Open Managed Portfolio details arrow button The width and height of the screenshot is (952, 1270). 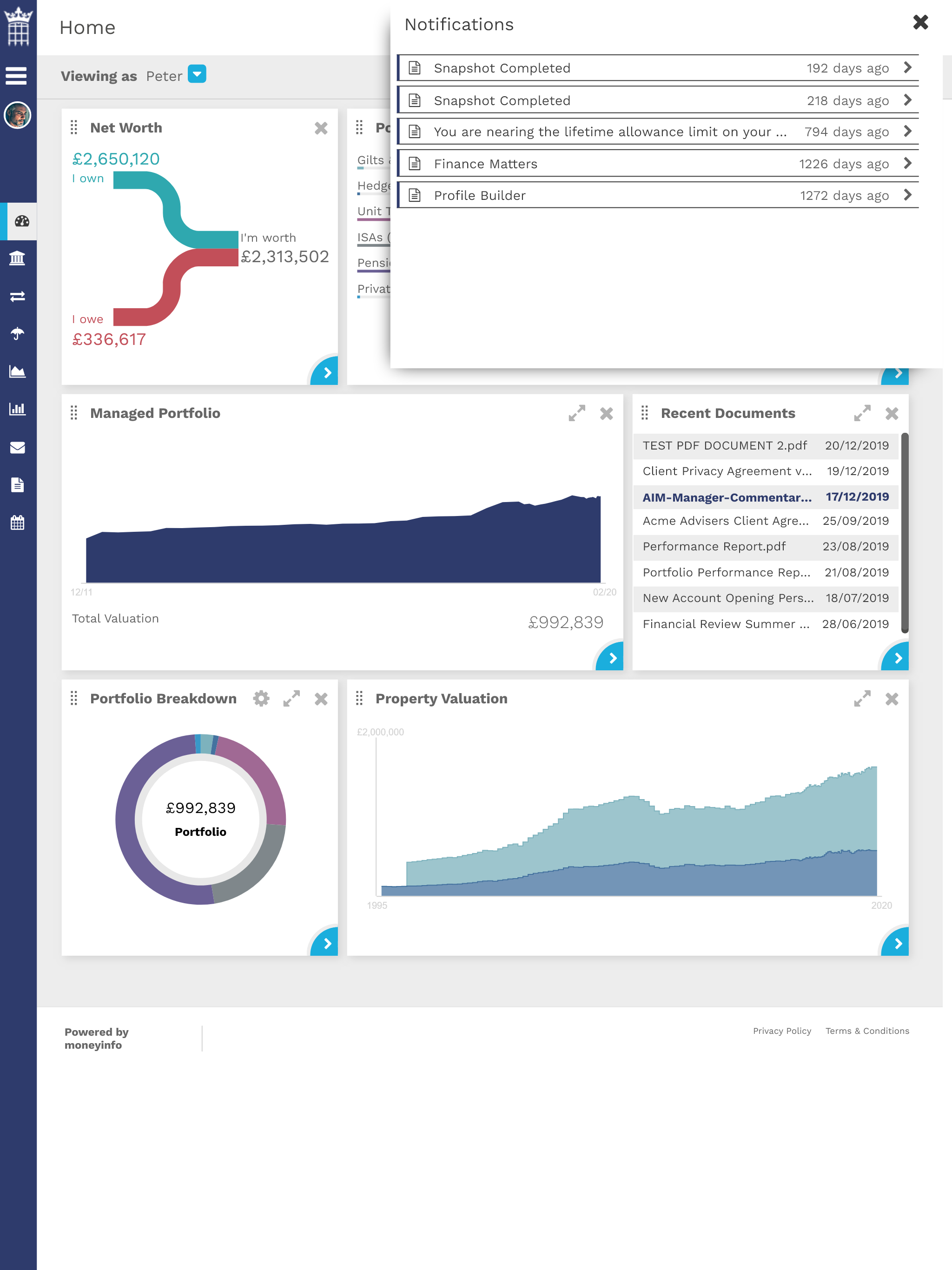click(x=610, y=657)
